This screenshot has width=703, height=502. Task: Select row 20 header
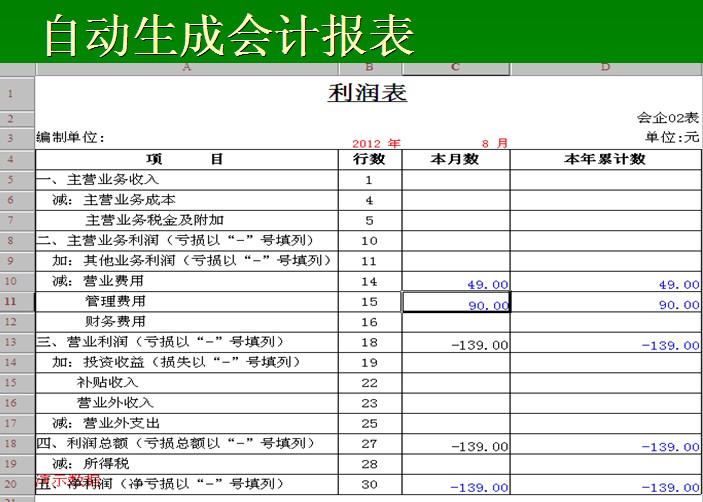(17, 485)
